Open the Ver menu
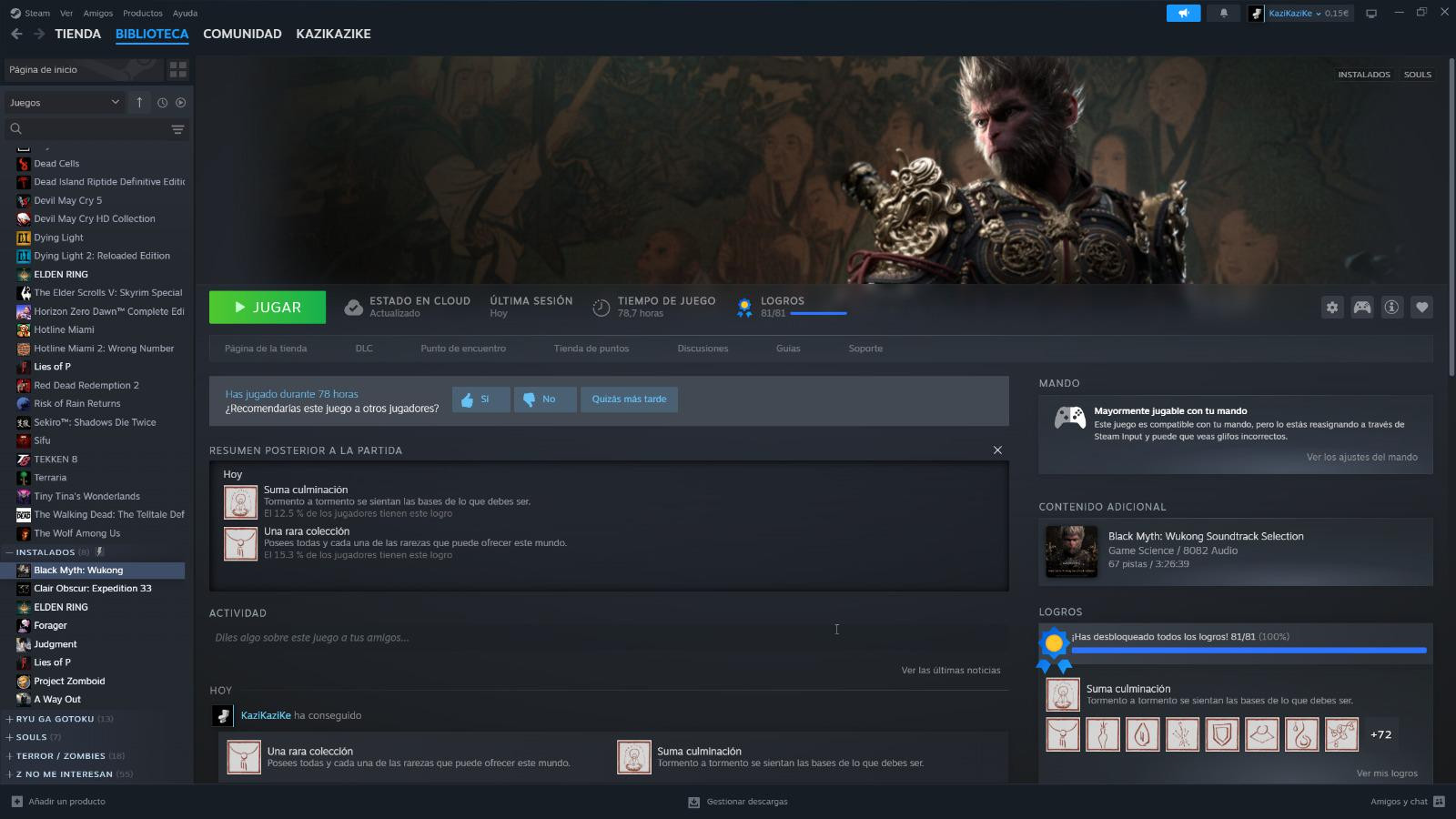Viewport: 1456px width, 819px height. point(66,13)
